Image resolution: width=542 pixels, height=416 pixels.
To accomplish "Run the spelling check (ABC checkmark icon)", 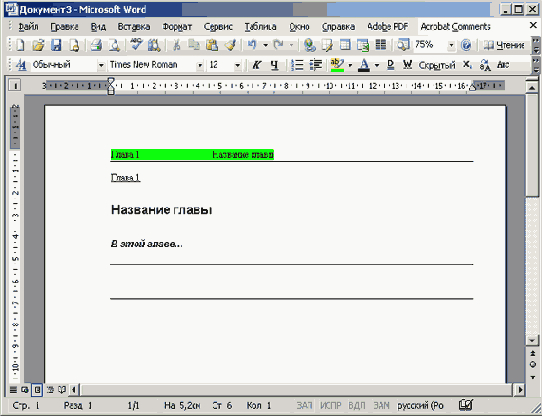I will [136, 45].
